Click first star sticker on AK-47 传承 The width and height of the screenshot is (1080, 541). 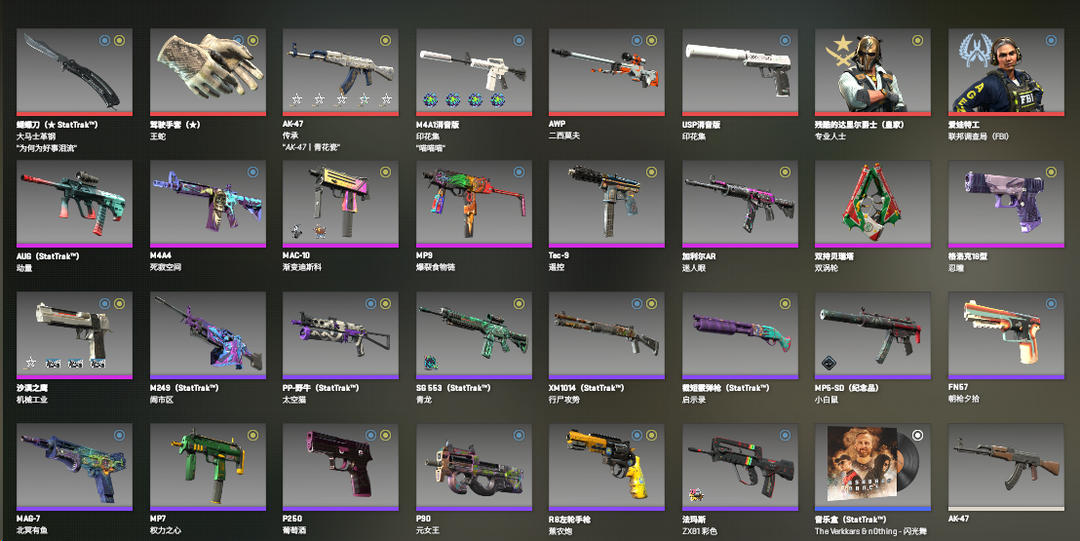[x=297, y=101]
